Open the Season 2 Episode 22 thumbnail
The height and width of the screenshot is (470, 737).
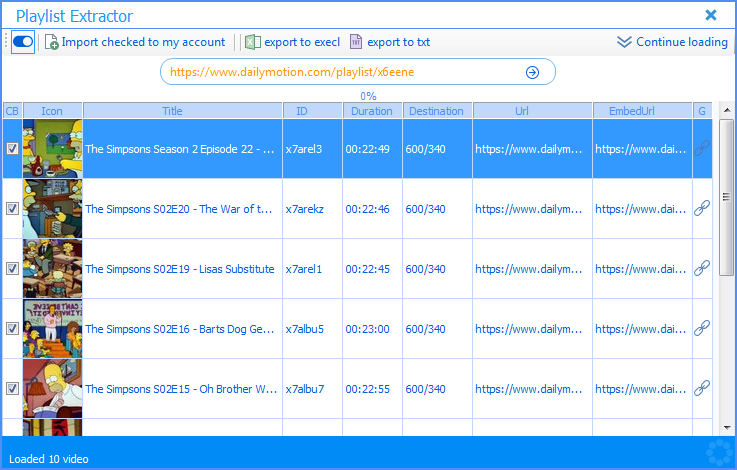click(52, 149)
